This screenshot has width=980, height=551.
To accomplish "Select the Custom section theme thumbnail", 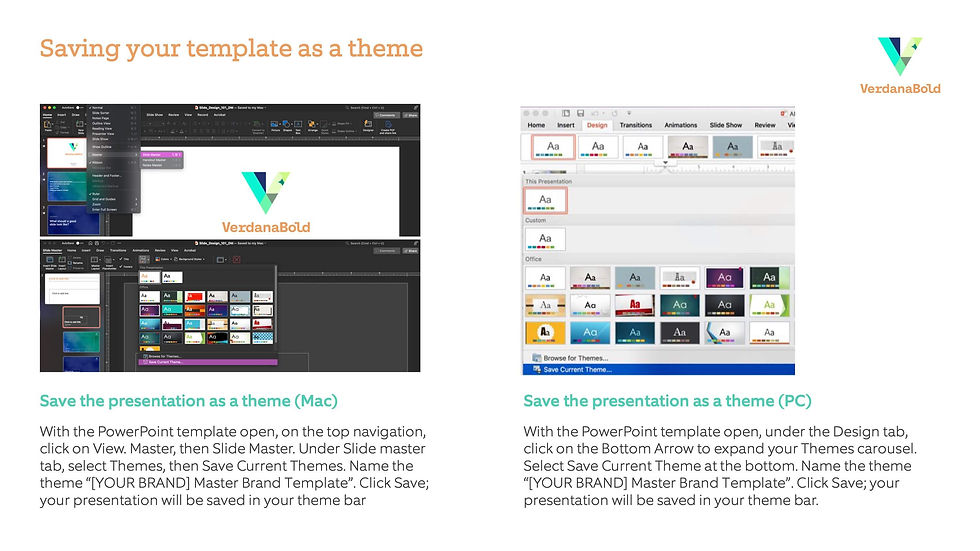I will [545, 239].
